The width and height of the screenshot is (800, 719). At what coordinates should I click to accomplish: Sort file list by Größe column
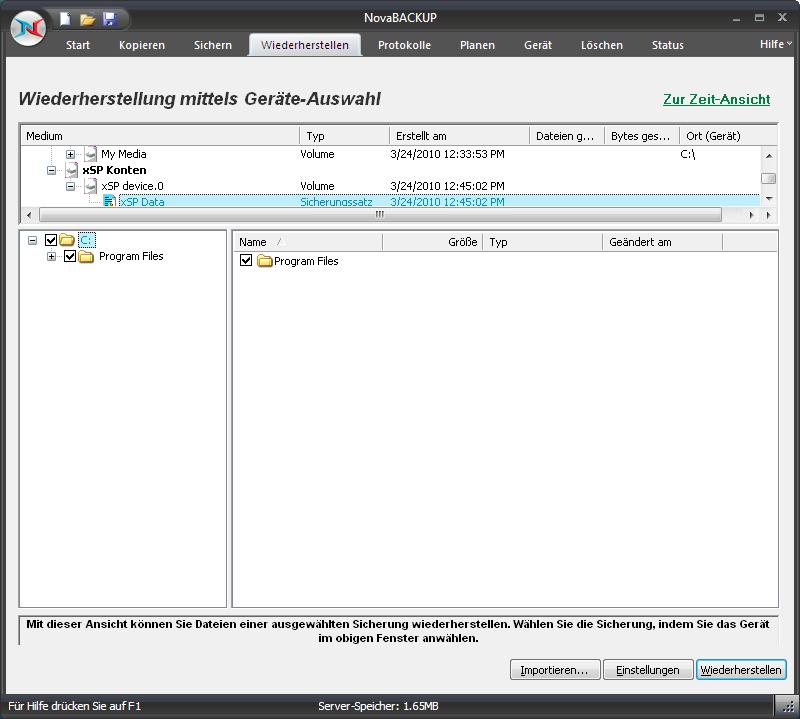point(433,242)
